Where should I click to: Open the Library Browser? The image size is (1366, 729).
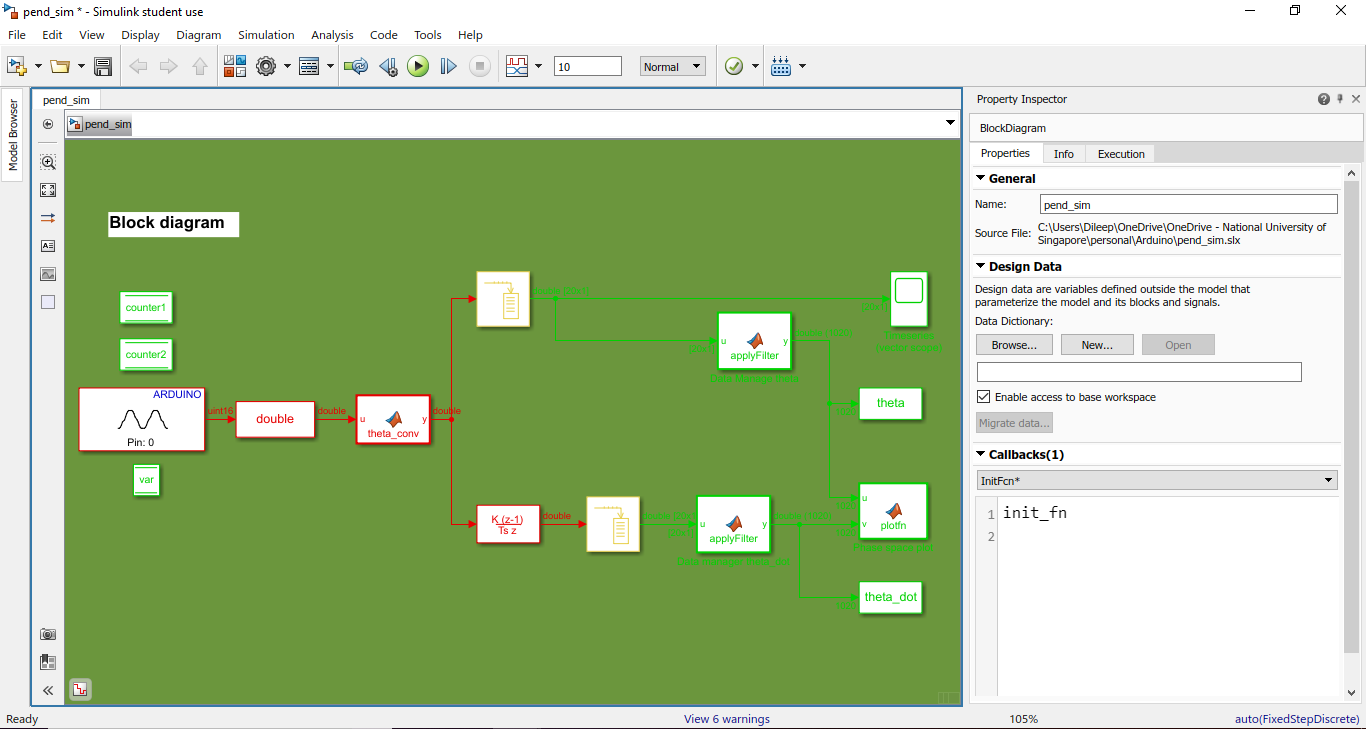pyautogui.click(x=235, y=66)
